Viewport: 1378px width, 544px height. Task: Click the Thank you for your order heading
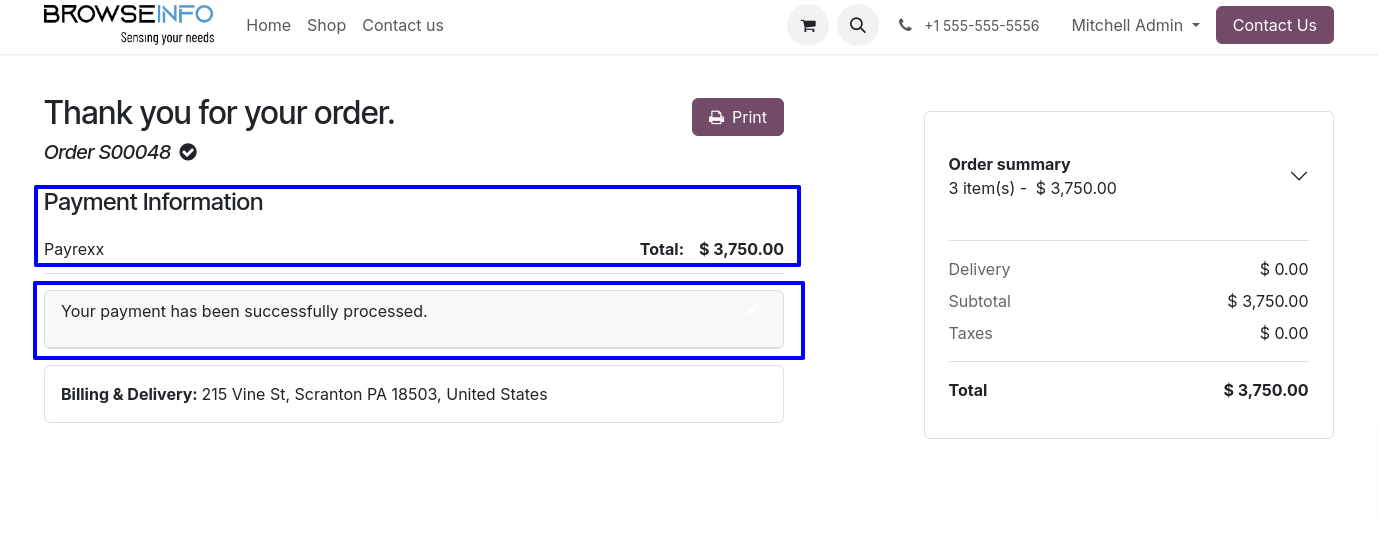(x=219, y=113)
